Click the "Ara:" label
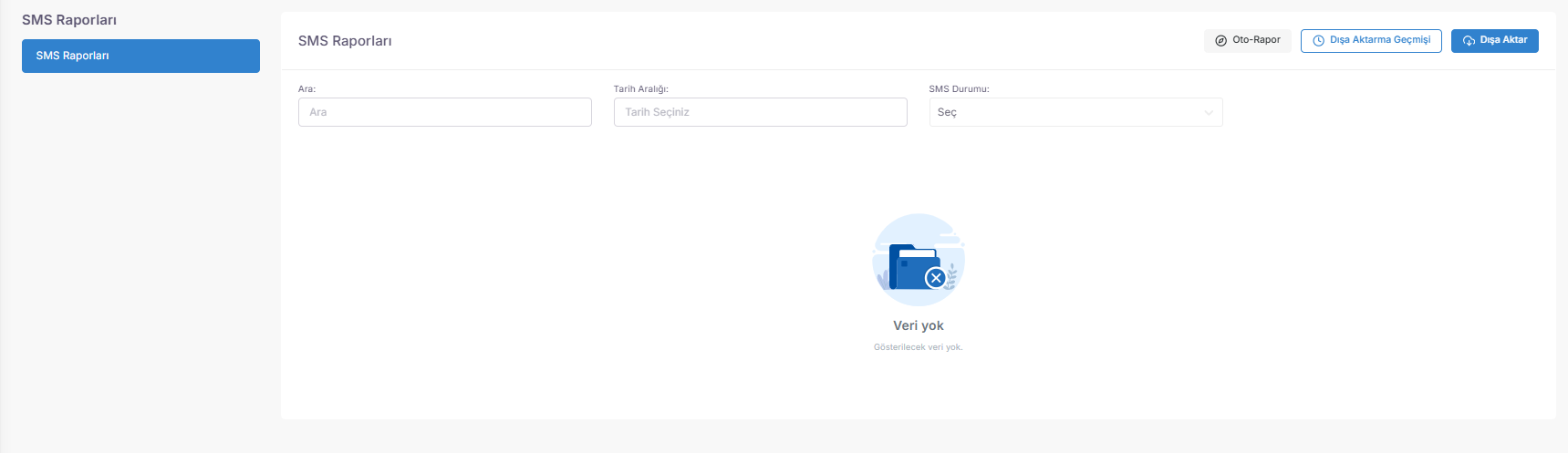The image size is (1568, 453). tap(306, 89)
